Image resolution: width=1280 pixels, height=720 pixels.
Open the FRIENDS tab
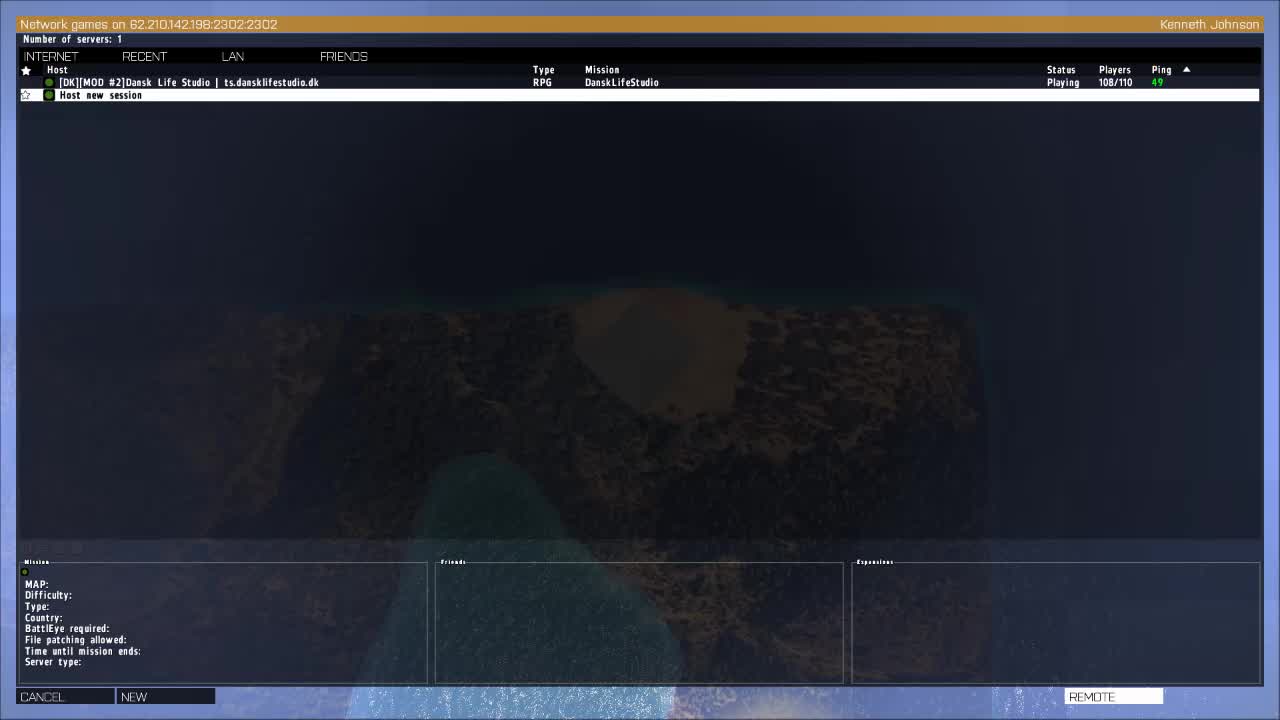pos(343,56)
